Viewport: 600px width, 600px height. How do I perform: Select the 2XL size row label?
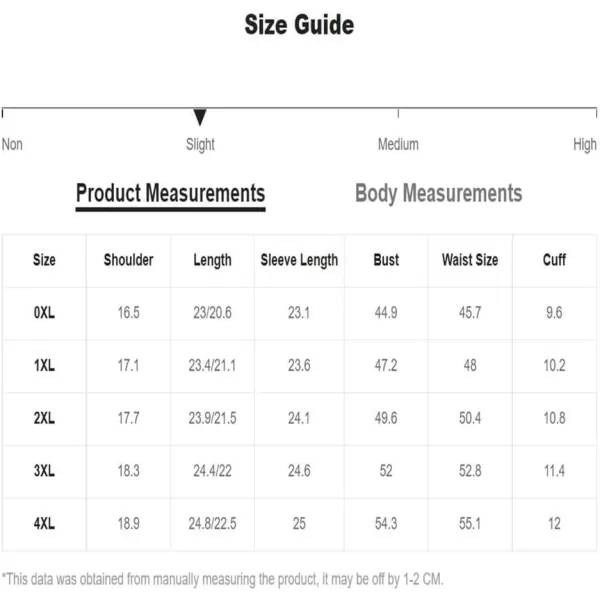44,418
